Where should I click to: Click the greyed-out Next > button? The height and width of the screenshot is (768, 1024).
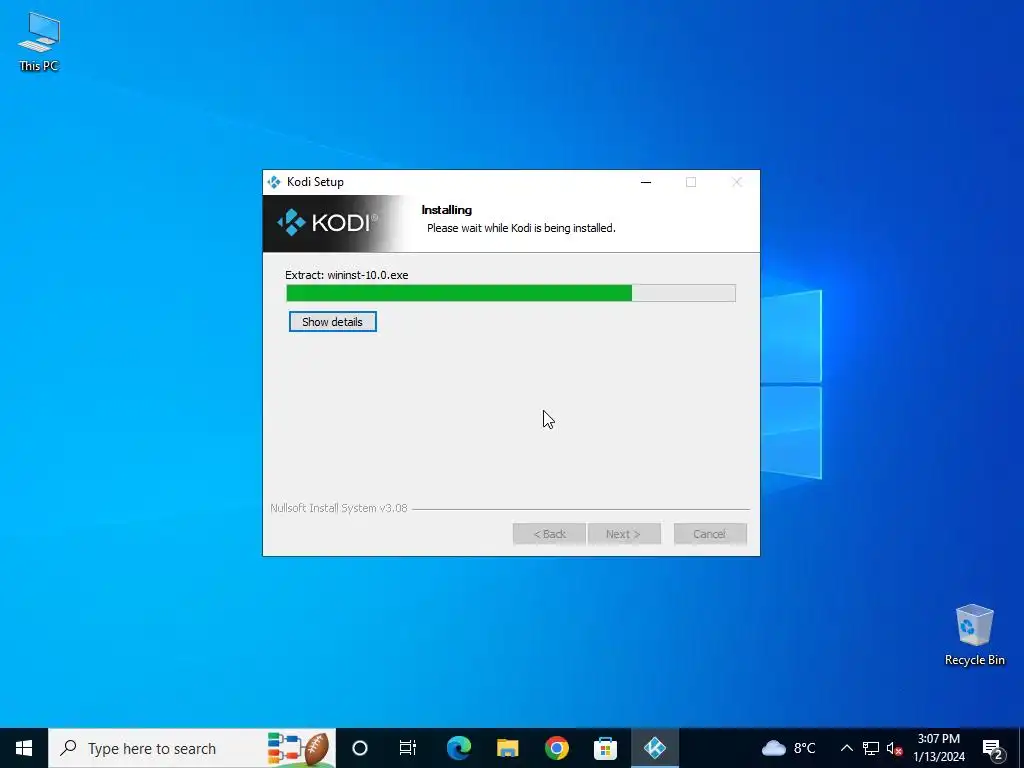624,534
